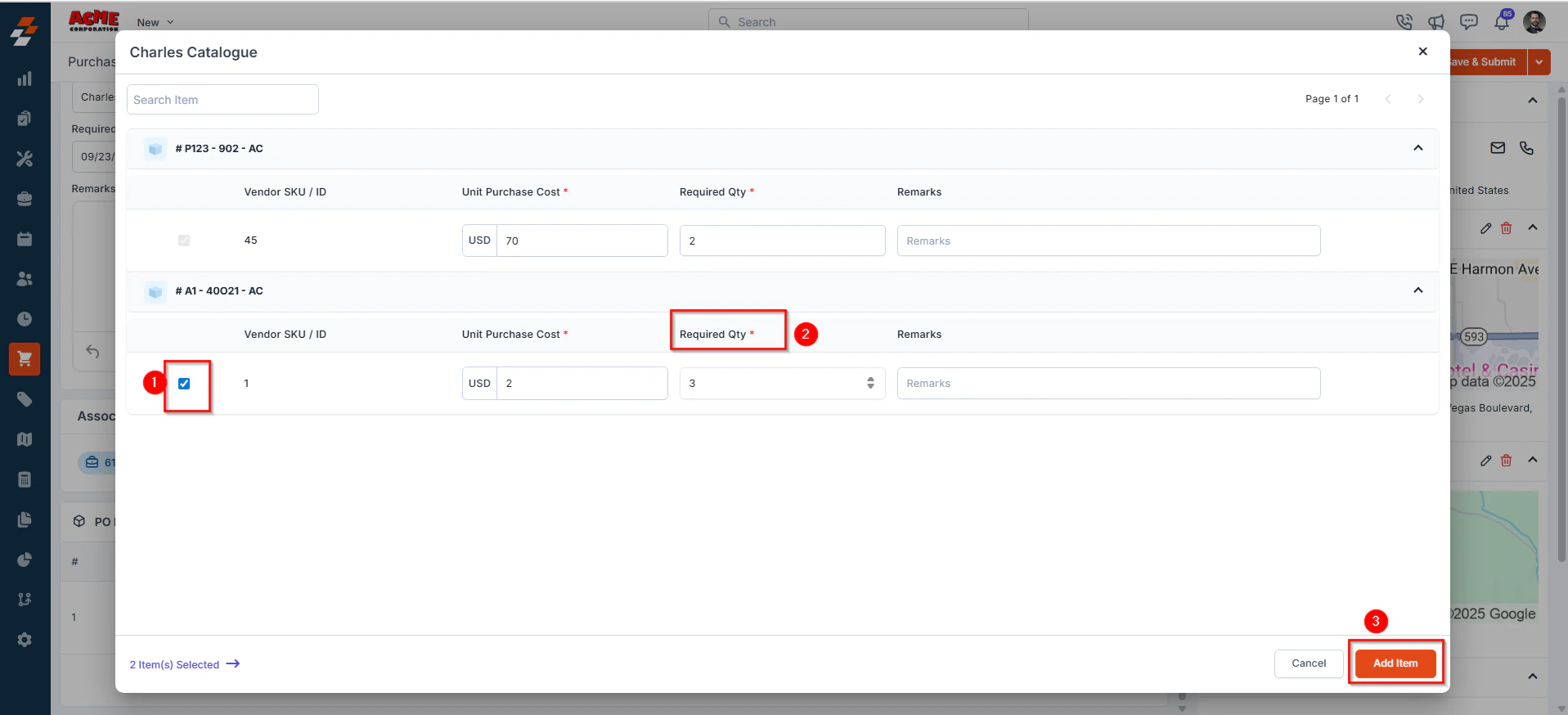Image resolution: width=1568 pixels, height=715 pixels.
Task: Select the pie chart sidebar icon
Action: tap(25, 560)
